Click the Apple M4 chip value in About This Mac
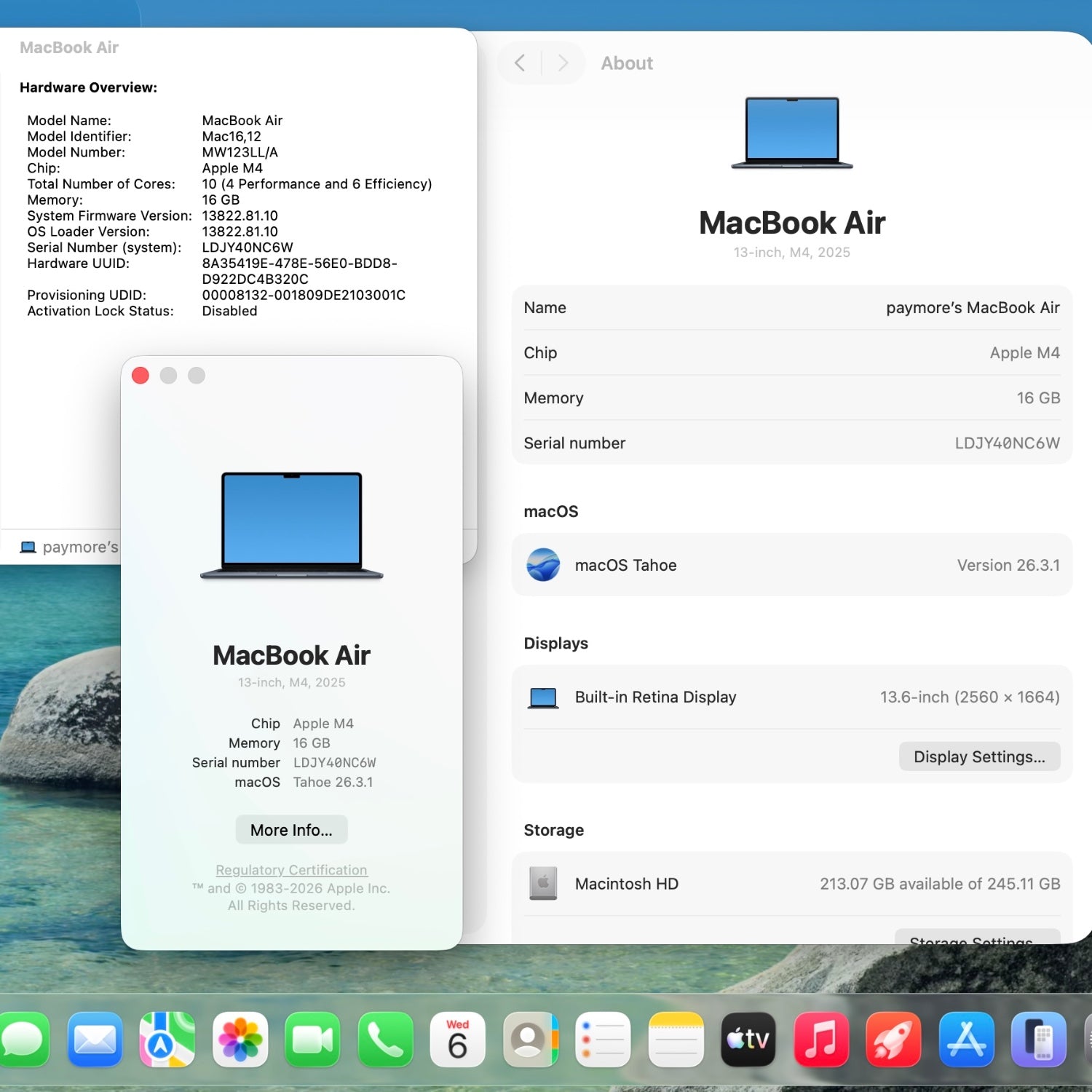The height and width of the screenshot is (1092, 1092). [x=323, y=724]
